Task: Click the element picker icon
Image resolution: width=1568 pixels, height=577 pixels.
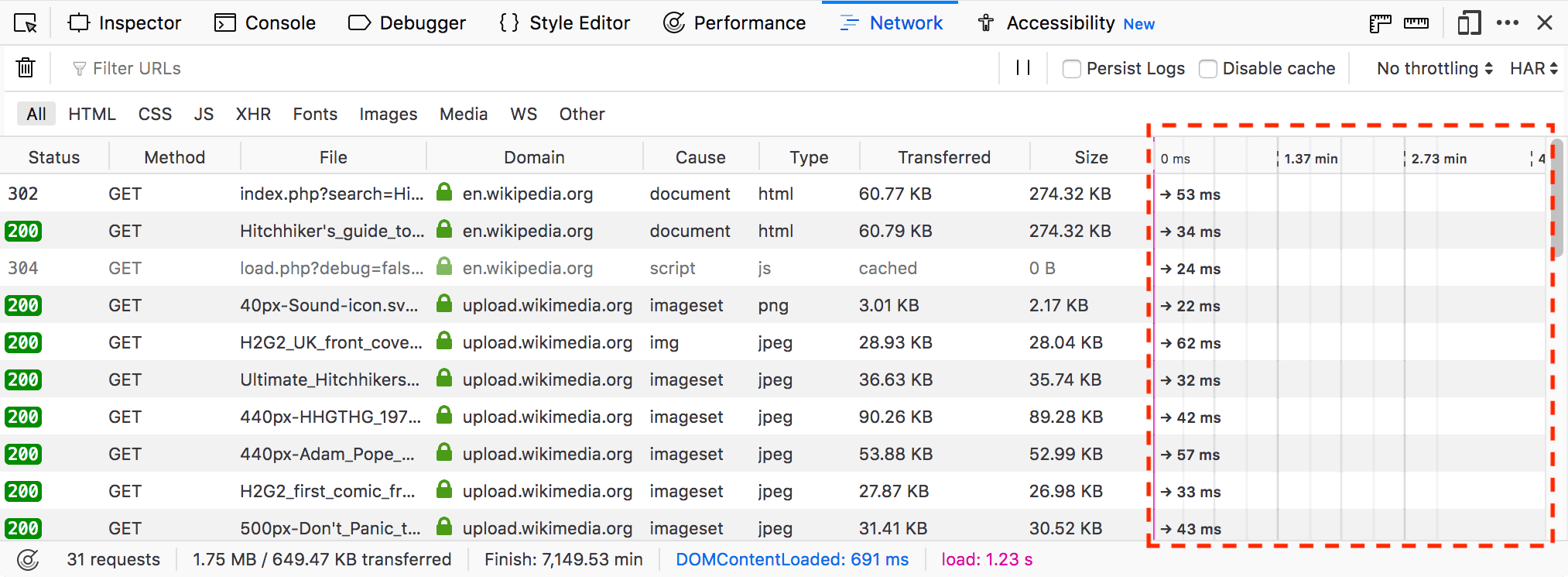Action: pyautogui.click(x=26, y=23)
